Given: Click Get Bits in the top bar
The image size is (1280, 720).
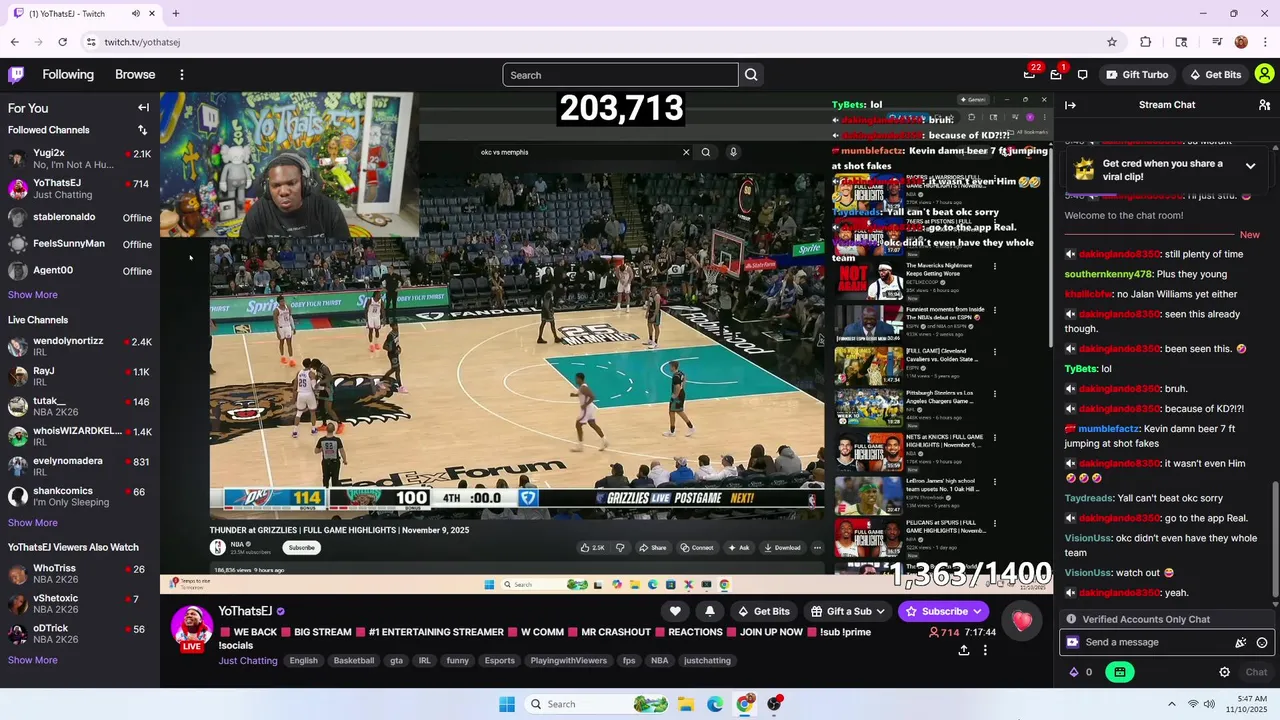Looking at the screenshot, I should pos(1215,74).
